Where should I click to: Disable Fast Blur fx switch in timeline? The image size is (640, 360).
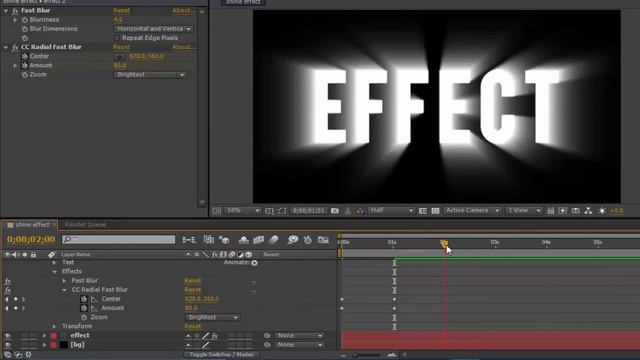[x=7, y=281]
